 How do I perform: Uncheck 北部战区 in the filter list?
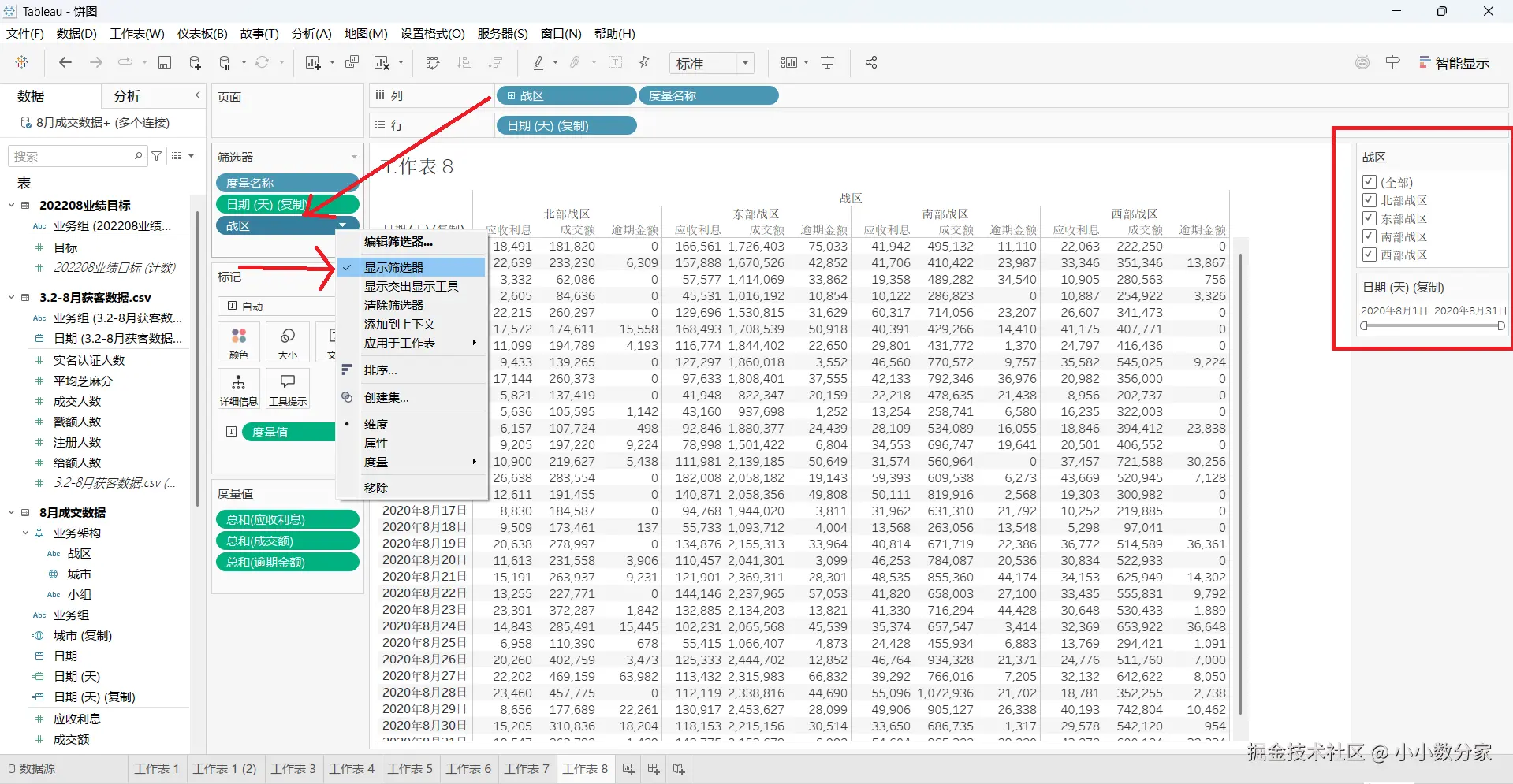click(1370, 200)
